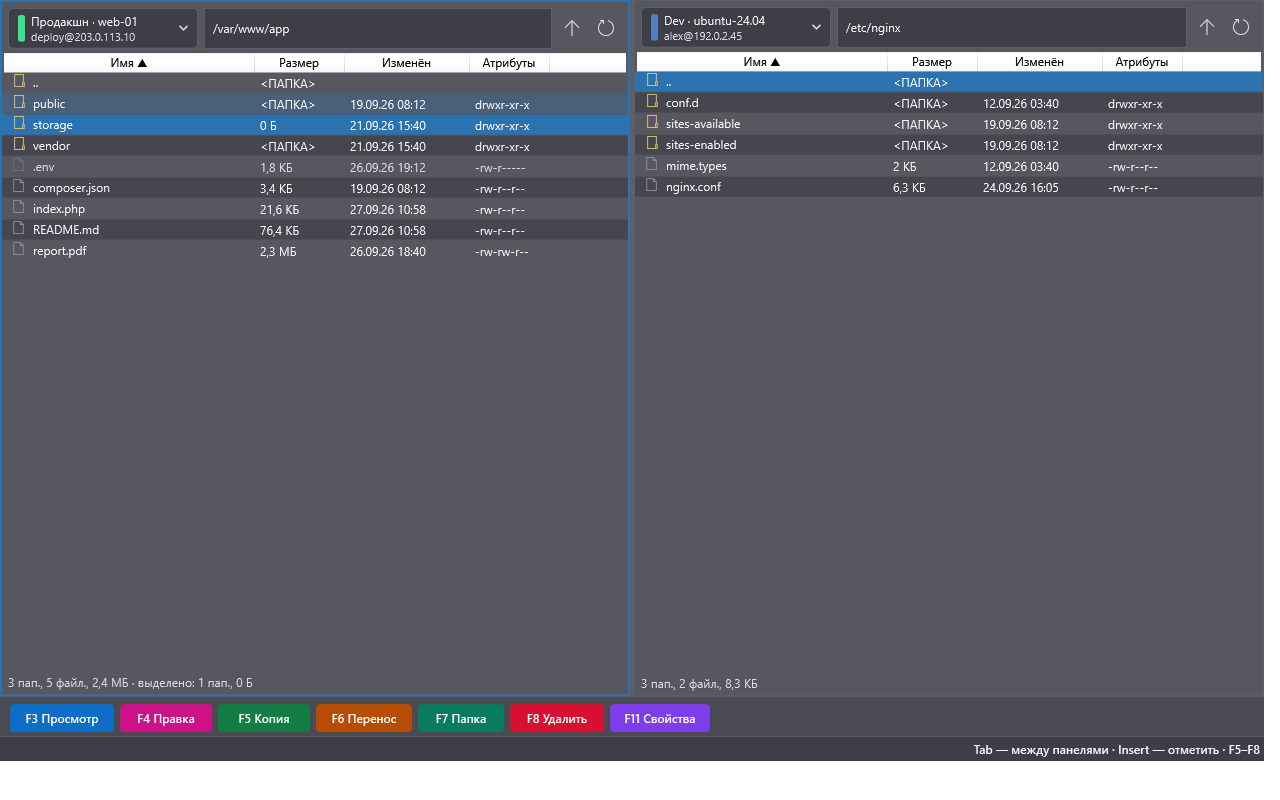The image size is (1280, 800).
Task: Click the .env file icon
Action: (19, 166)
